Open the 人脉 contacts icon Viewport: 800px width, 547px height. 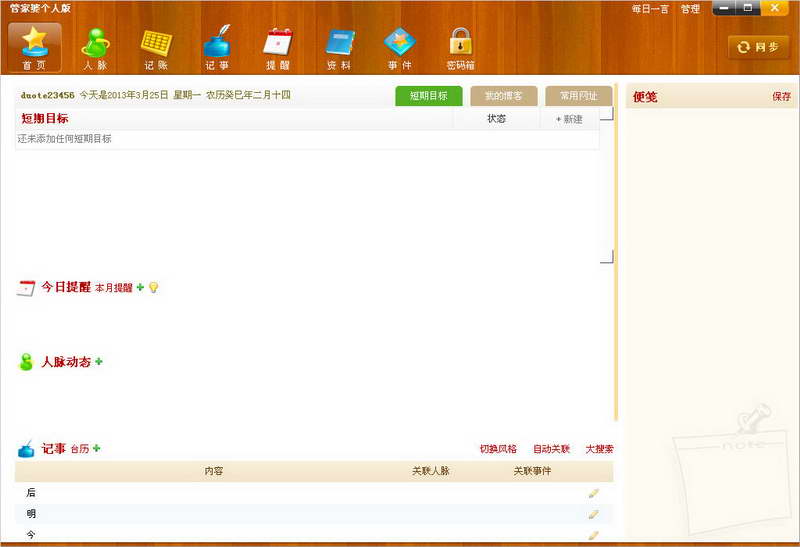pos(95,48)
